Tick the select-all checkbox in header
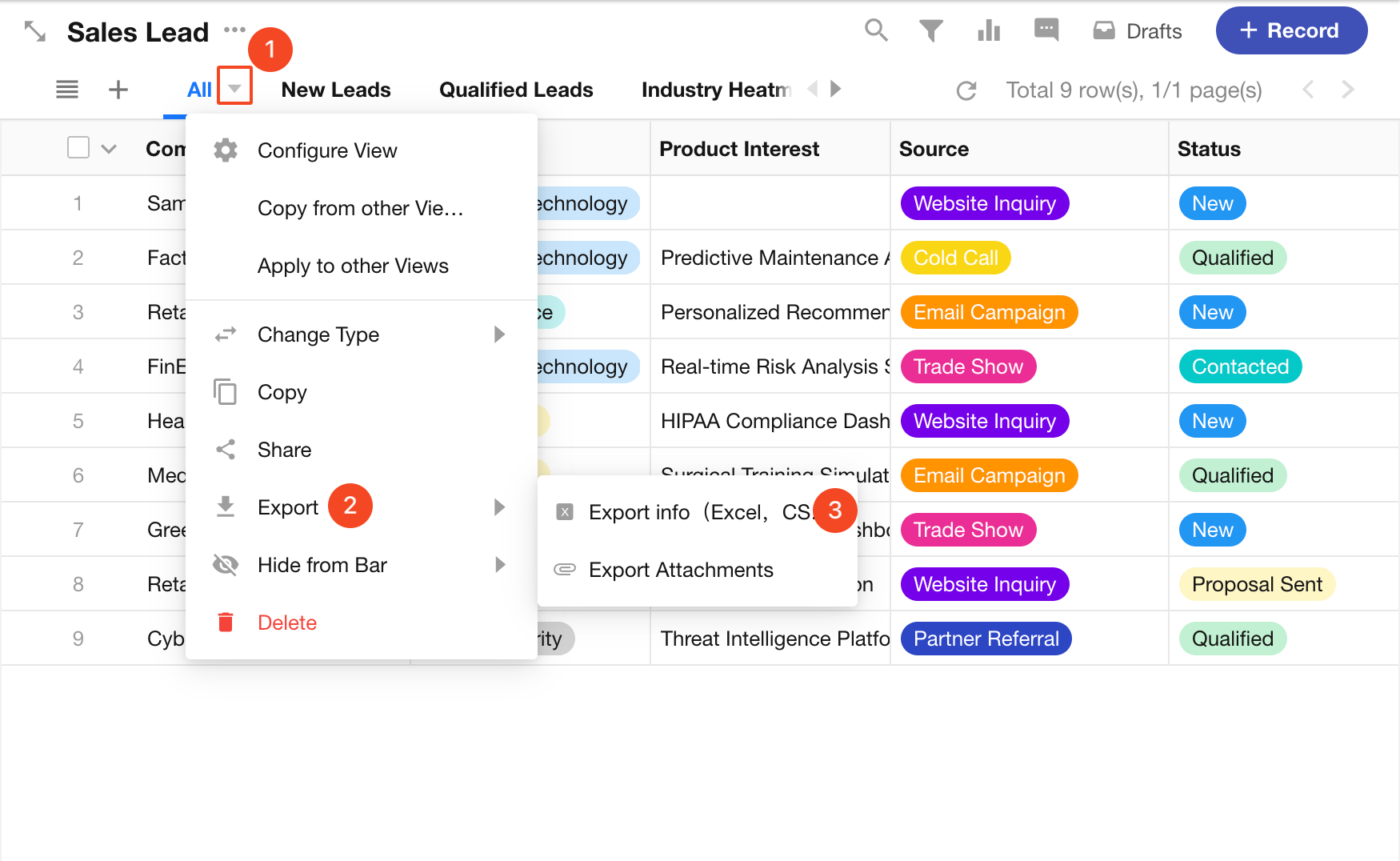Viewport: 1400px width, 861px height. click(78, 148)
